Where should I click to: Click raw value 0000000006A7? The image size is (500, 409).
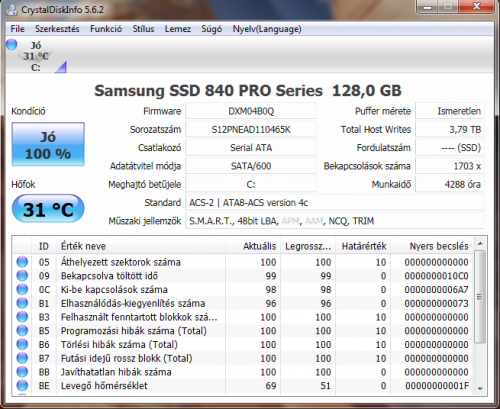[x=436, y=290]
